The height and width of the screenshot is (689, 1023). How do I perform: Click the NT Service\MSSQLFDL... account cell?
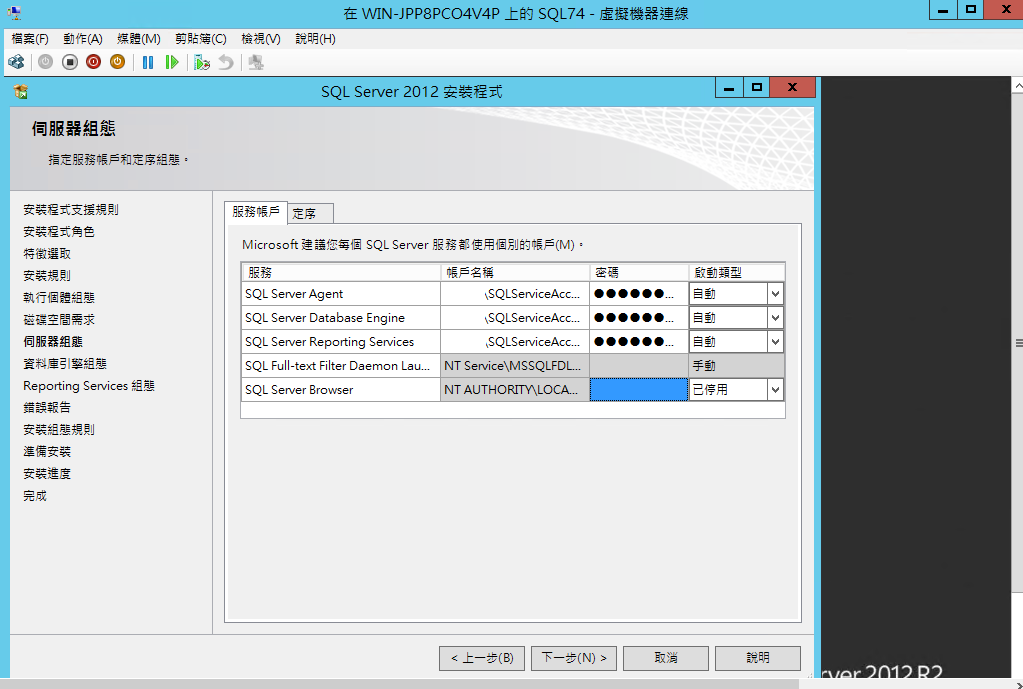tap(515, 366)
